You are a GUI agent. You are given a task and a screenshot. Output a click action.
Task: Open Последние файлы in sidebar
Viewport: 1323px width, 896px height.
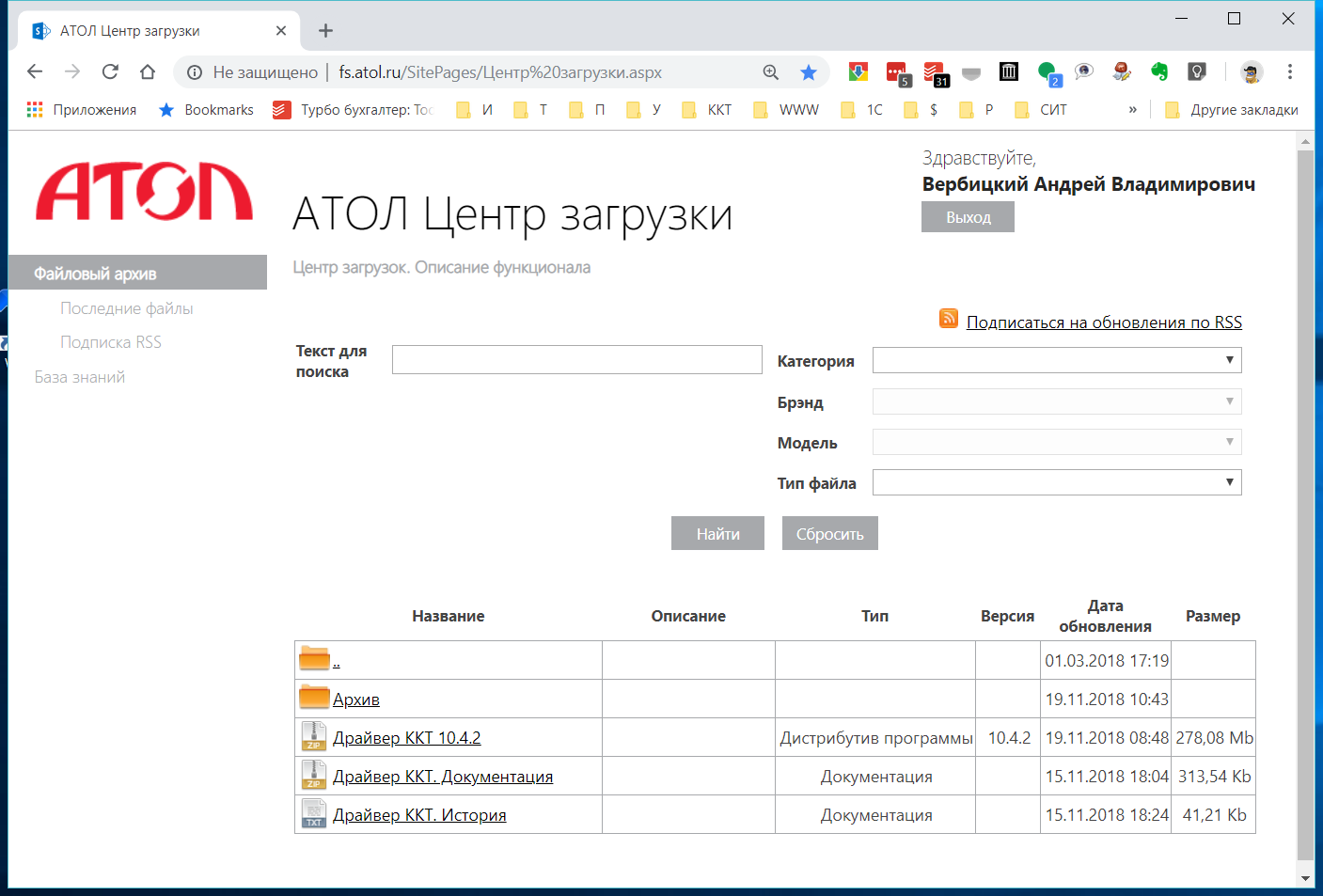126,308
